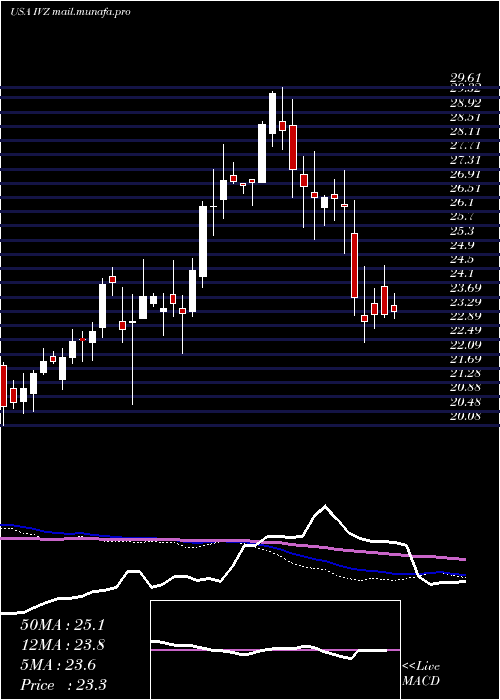Click the 20.08 price axis label
The width and height of the screenshot is (500, 700).
tap(465, 416)
